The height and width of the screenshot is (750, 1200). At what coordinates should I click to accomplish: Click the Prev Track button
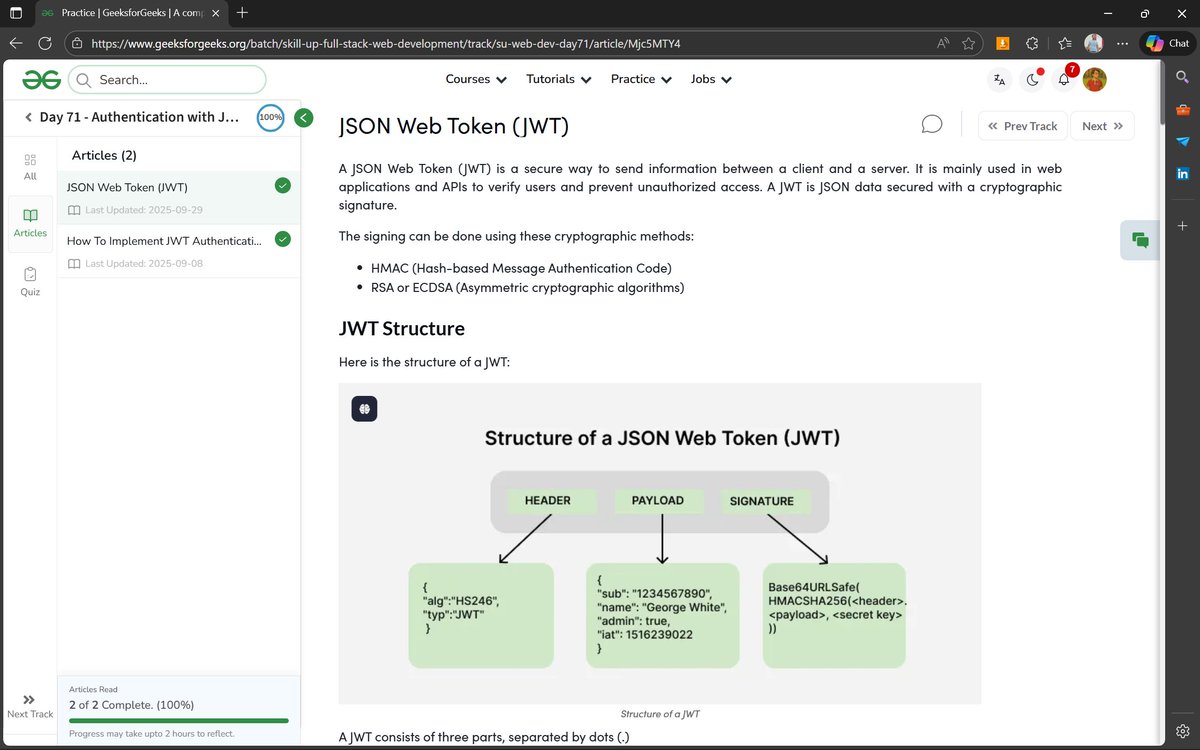(1022, 125)
